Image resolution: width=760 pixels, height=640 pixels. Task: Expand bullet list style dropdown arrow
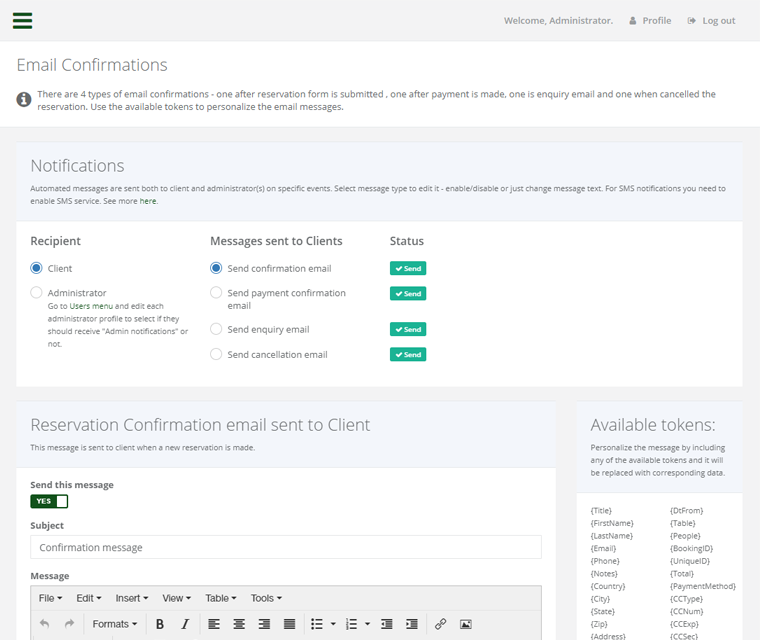click(333, 624)
